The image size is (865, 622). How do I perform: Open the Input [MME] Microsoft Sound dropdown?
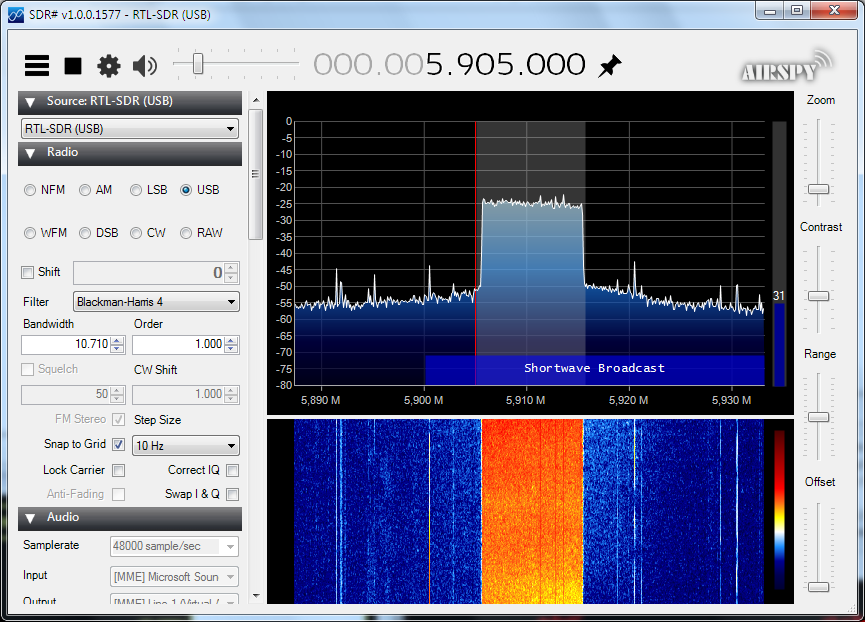coord(174,577)
